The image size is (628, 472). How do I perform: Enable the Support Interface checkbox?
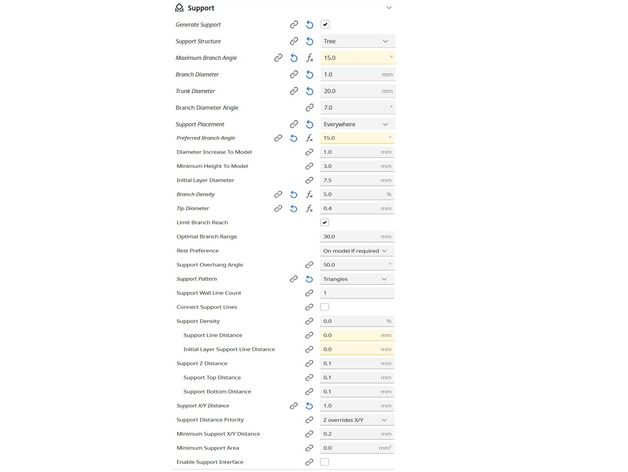[x=325, y=462]
